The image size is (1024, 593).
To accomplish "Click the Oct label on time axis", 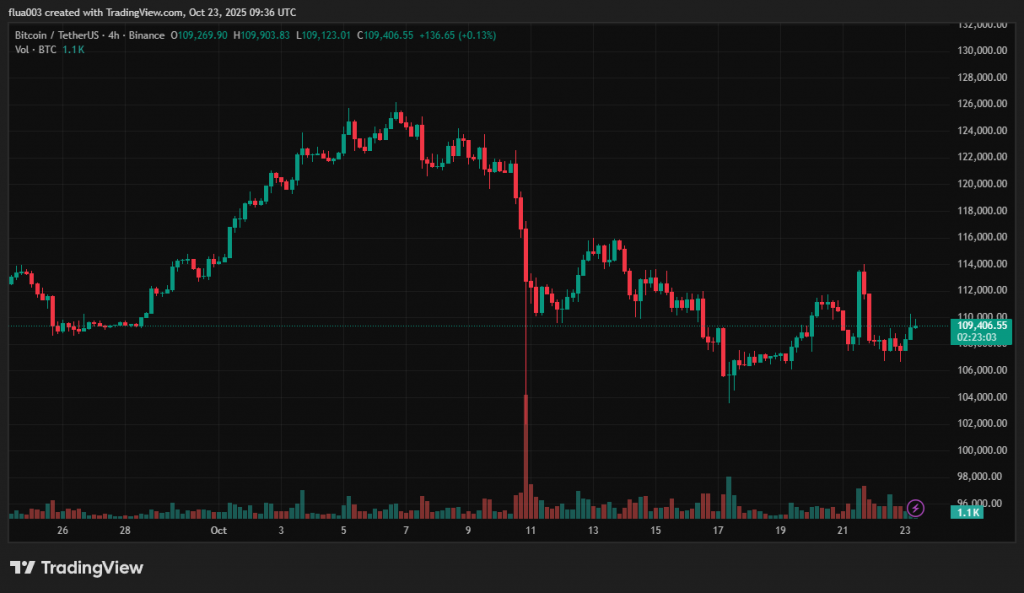I will point(218,529).
